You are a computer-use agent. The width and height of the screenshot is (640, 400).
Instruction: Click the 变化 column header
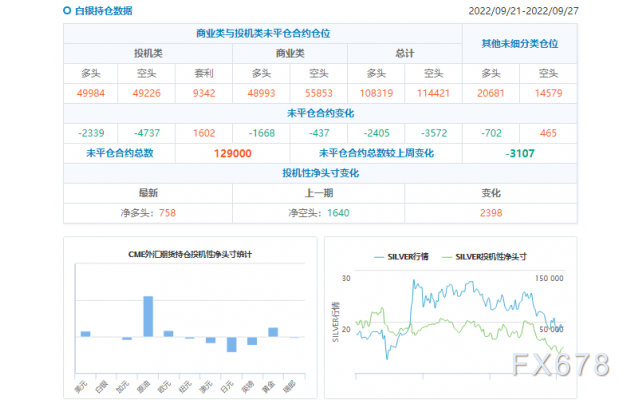491,193
